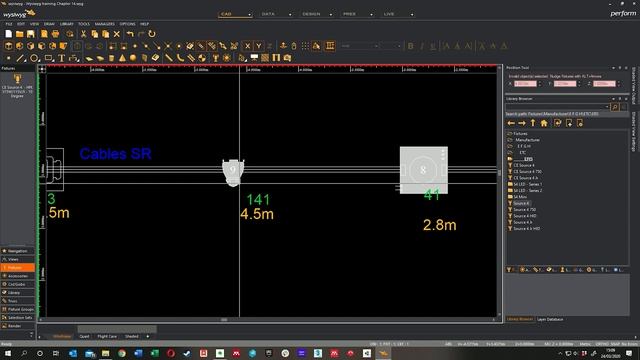
Task: Select CE Source 4 750 in library tree
Action: [x=527, y=171]
